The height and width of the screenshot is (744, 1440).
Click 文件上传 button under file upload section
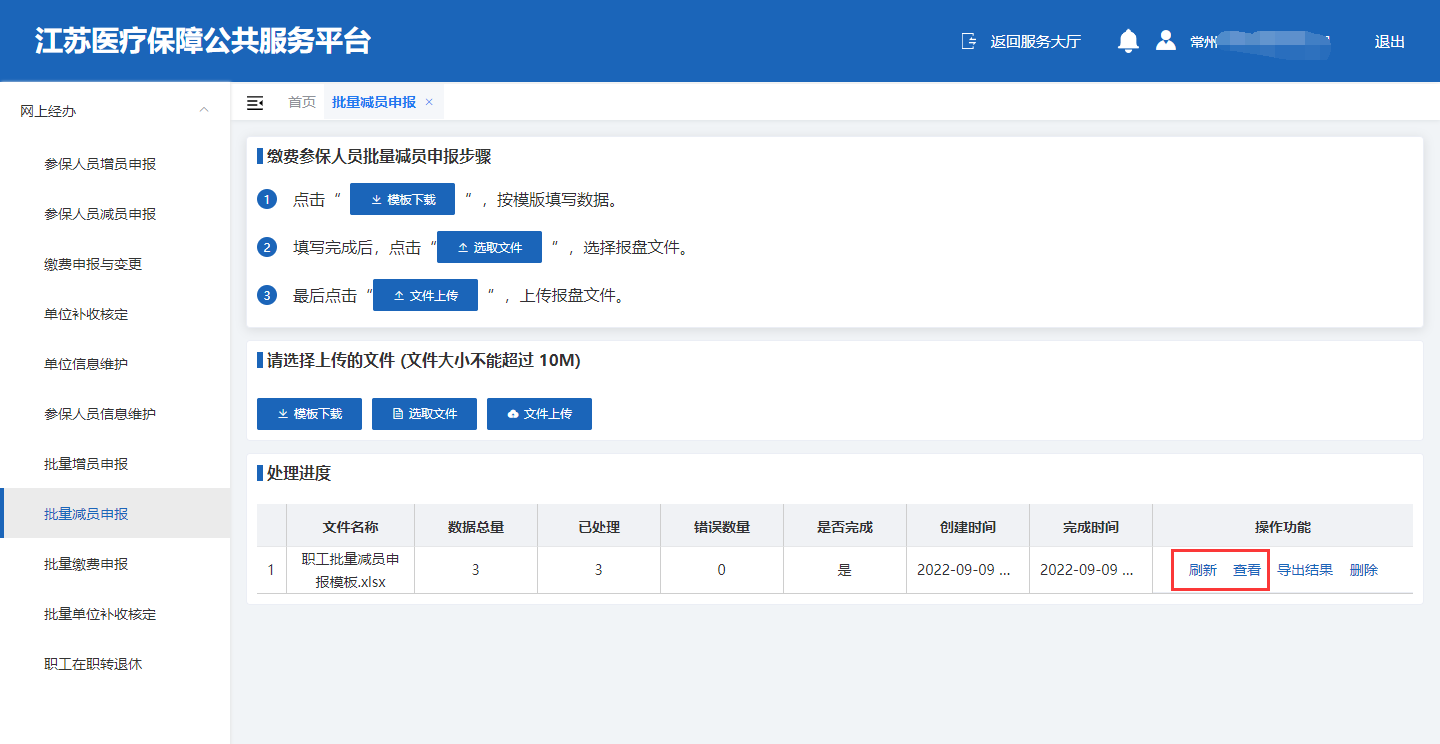[x=539, y=414]
